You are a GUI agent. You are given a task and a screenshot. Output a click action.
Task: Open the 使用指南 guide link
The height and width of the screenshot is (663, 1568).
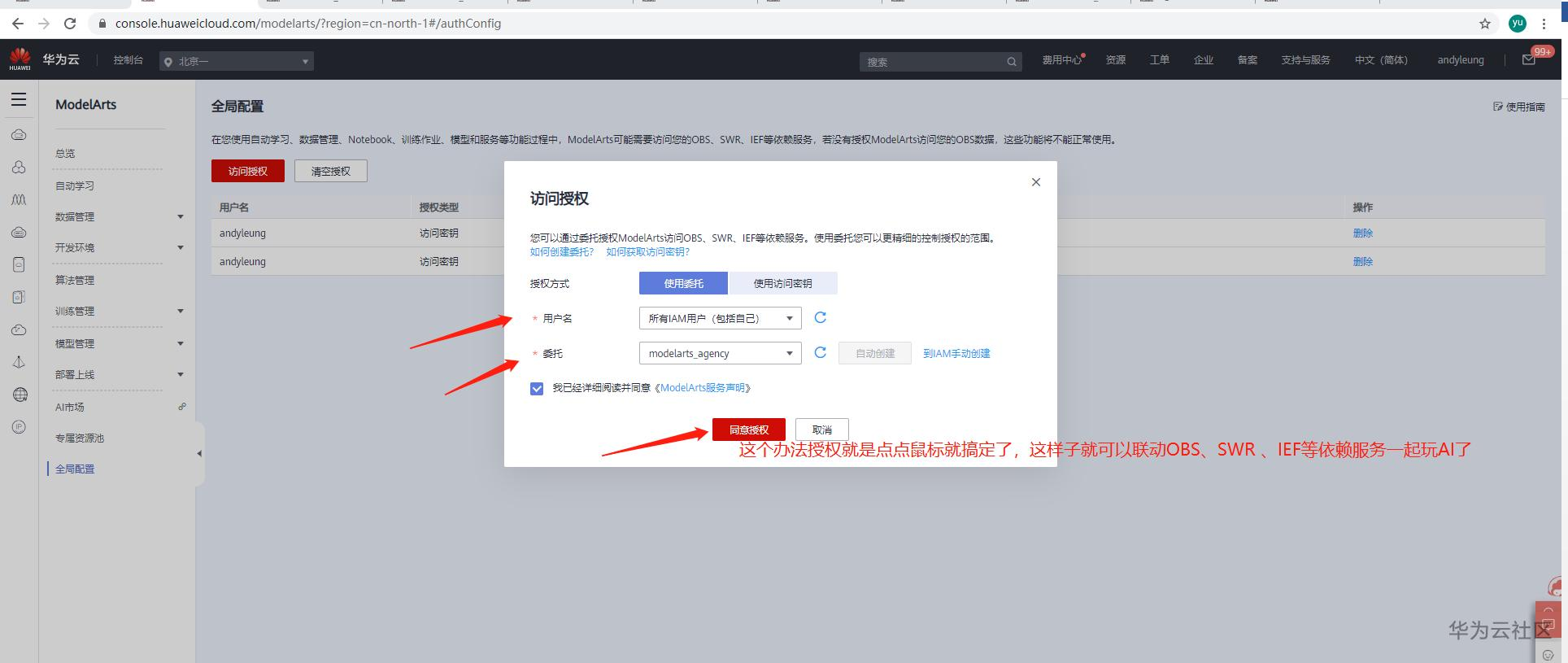coord(1519,107)
